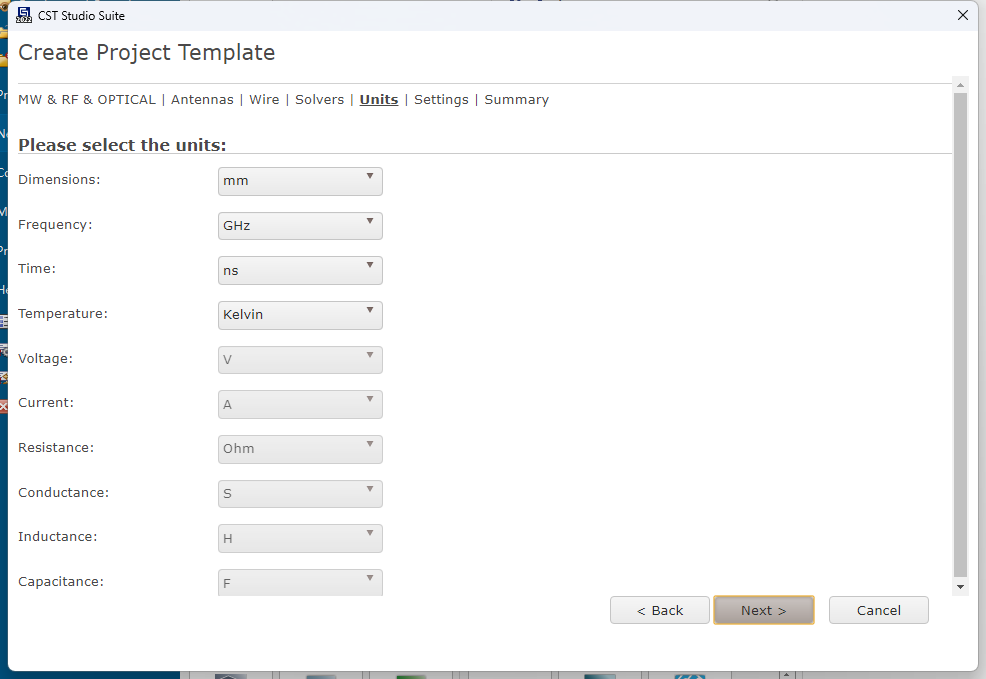This screenshot has width=986, height=679.
Task: Click the Next button
Action: coord(763,610)
